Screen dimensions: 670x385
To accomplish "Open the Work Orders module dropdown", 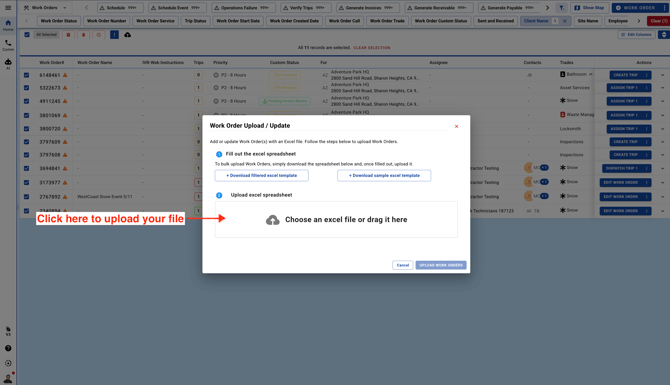I will pyautogui.click(x=46, y=8).
